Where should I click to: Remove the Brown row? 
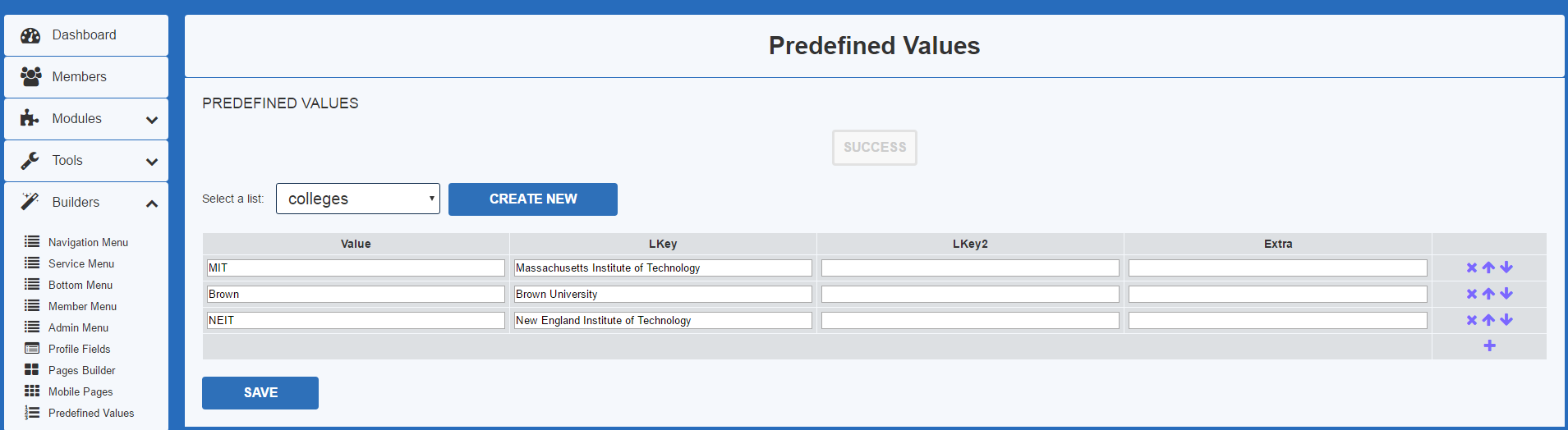1471,294
